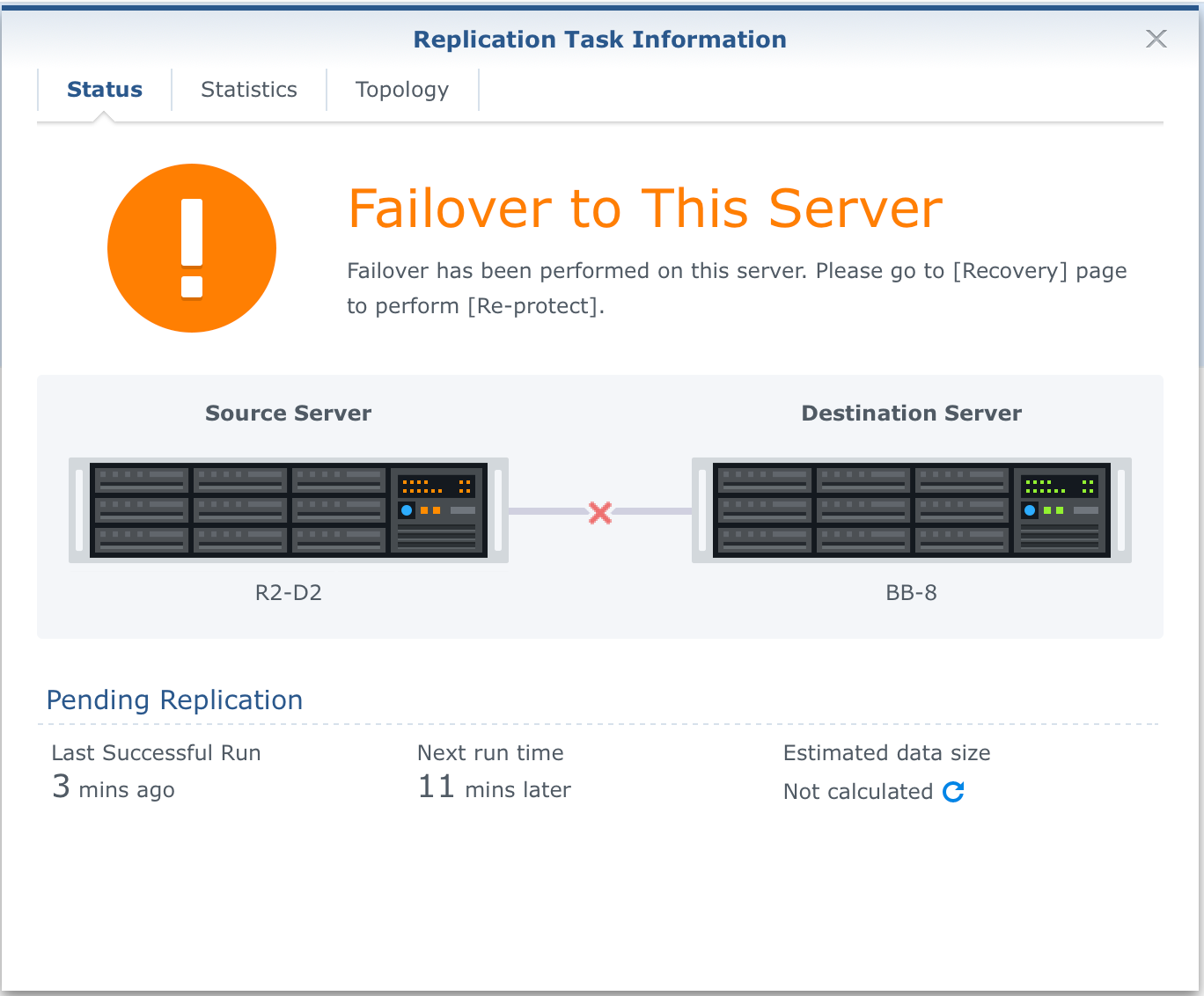Select the Status tab
This screenshot has height=996, width=1204.
click(x=105, y=90)
